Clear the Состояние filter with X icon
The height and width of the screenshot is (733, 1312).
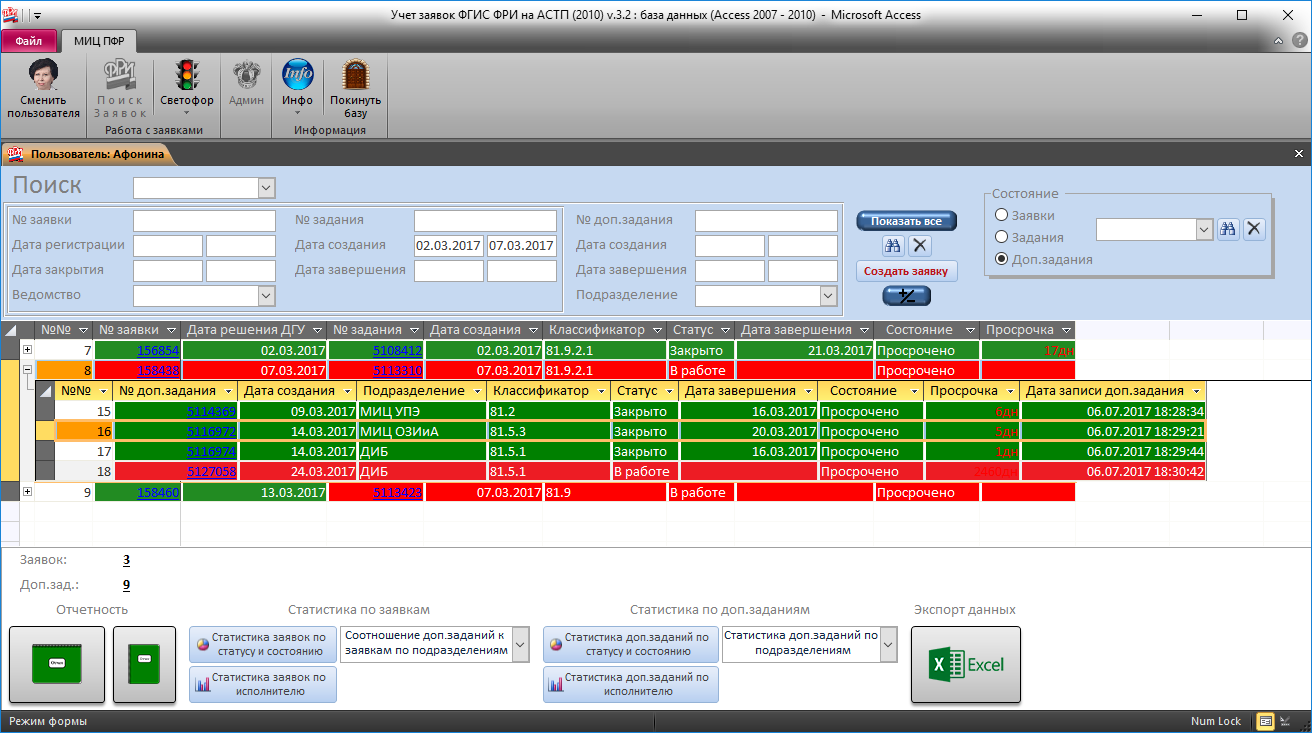coord(1254,229)
